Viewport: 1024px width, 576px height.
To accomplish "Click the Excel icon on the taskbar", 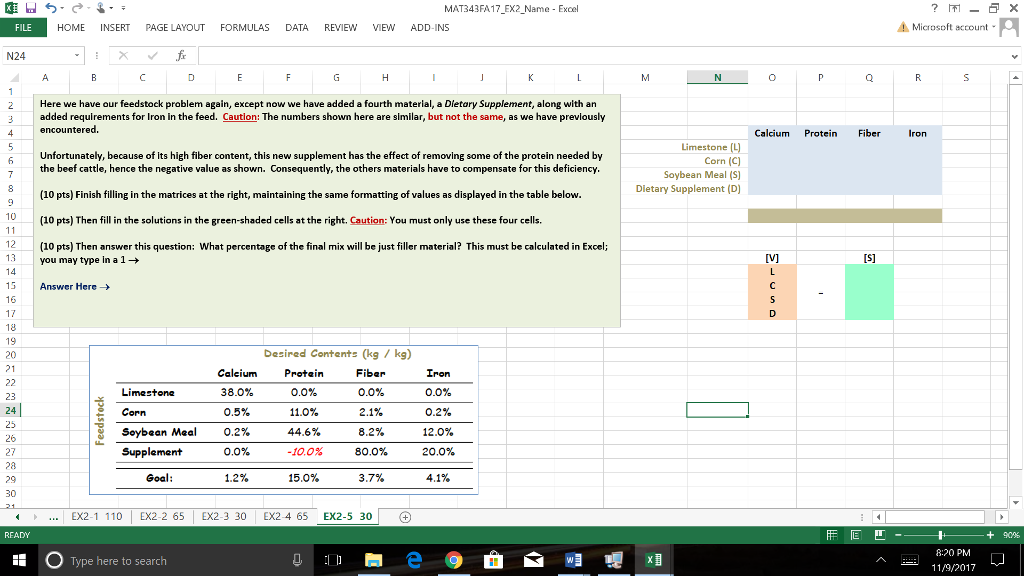I will [654, 560].
